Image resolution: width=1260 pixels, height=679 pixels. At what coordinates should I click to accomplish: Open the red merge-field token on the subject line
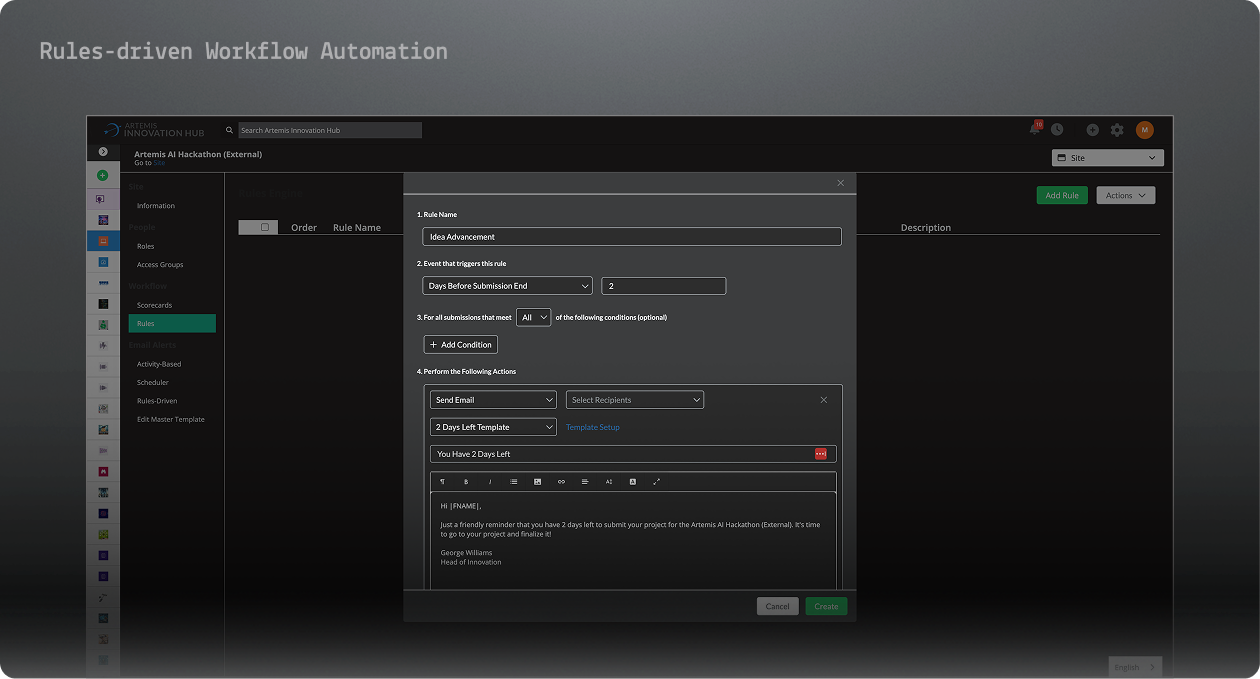click(821, 453)
